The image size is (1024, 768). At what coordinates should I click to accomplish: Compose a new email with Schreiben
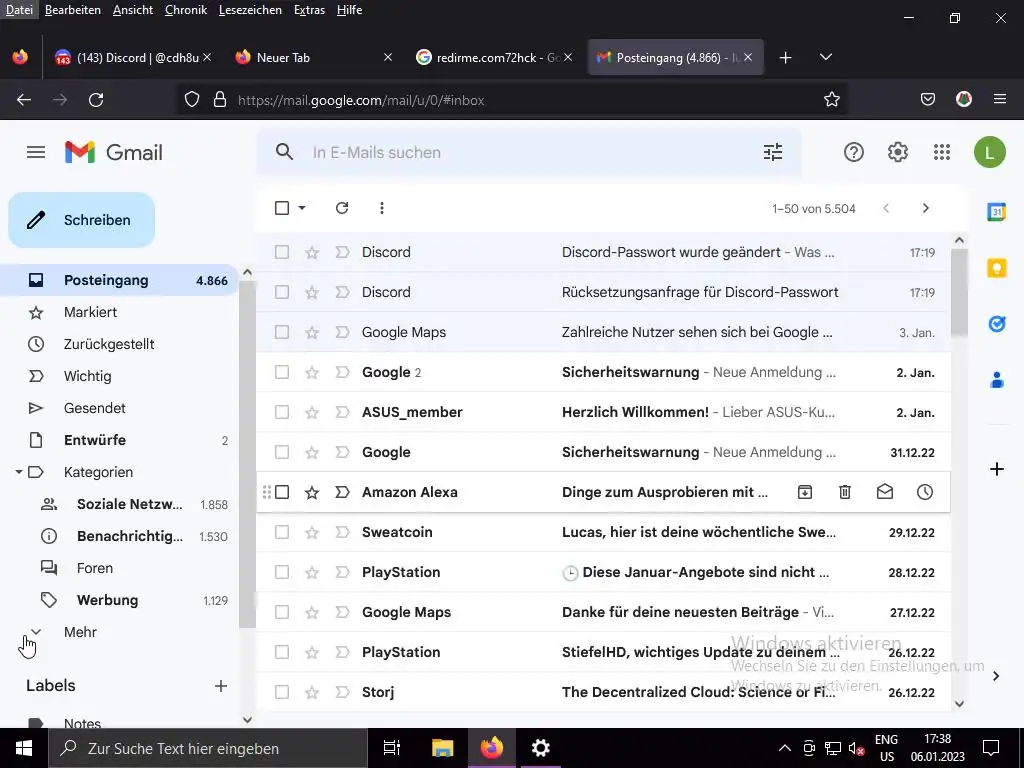click(82, 220)
